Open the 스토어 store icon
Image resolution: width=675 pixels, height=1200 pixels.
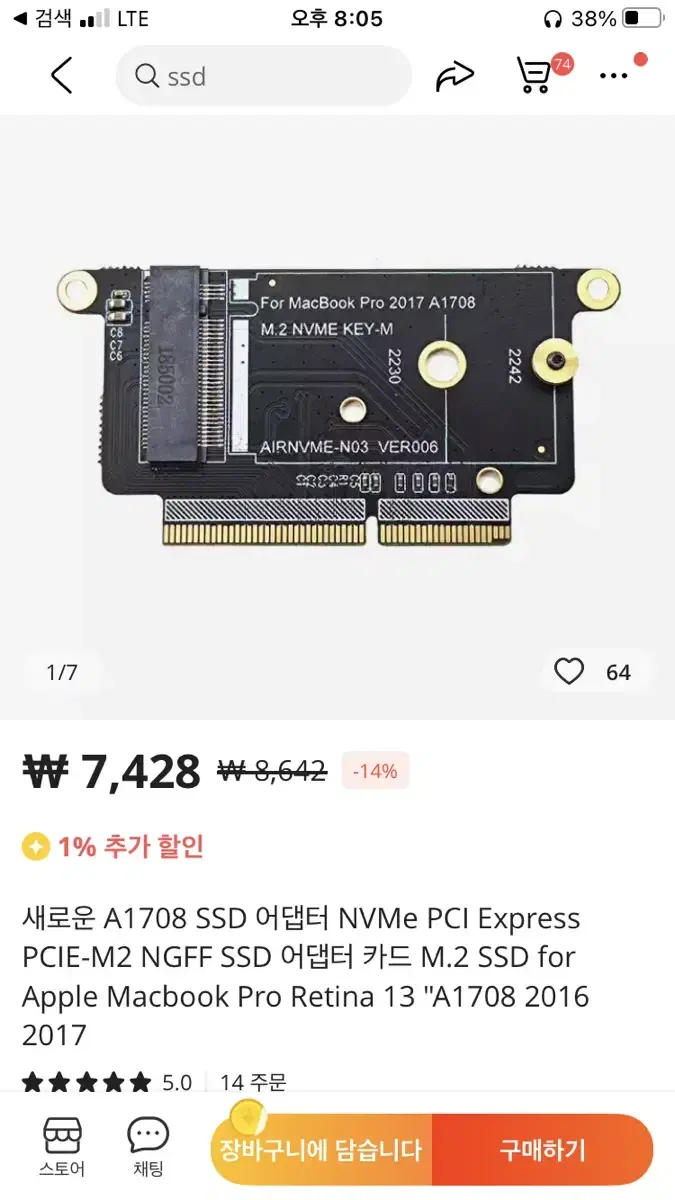62,1148
